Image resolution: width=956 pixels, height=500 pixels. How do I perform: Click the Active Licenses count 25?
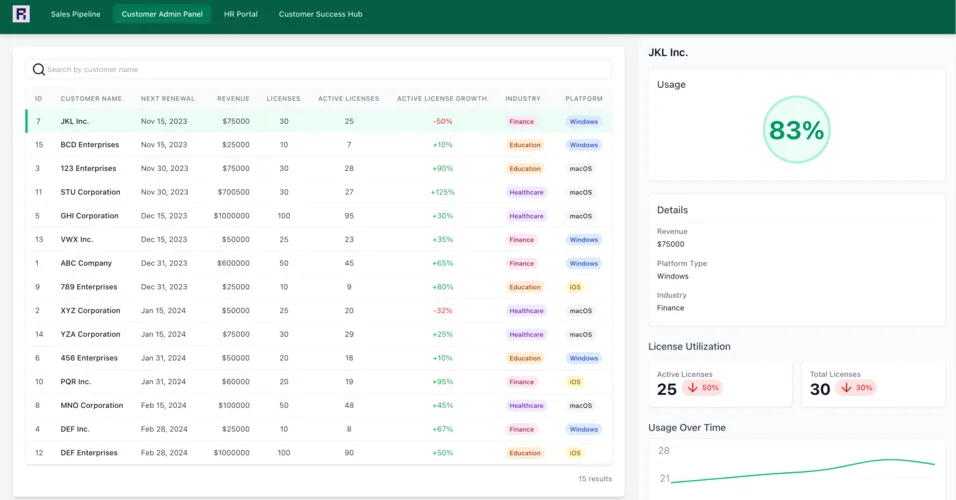667,389
